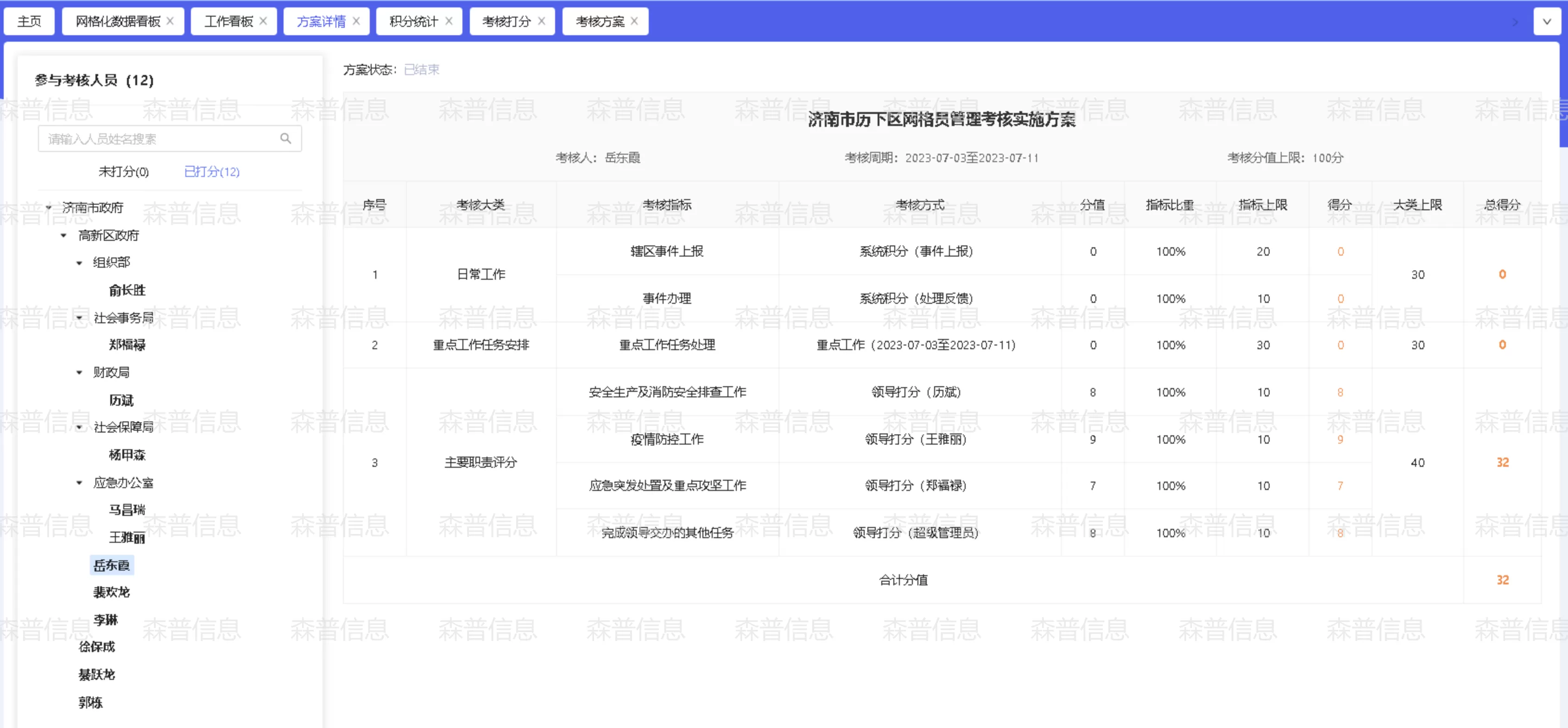Collapse the 济南市政府 tree node

click(48, 208)
